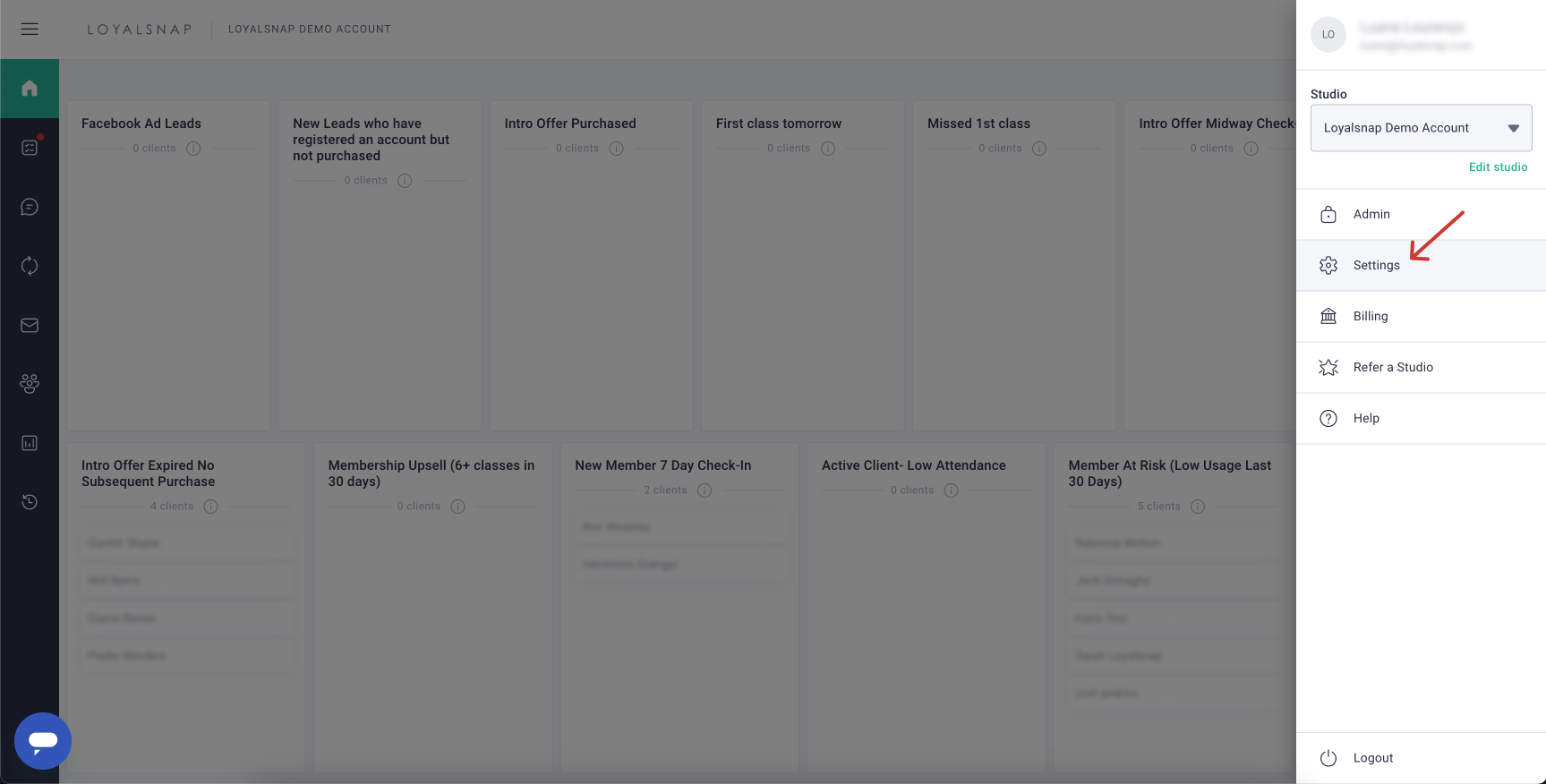Open Billing from the side menu
The height and width of the screenshot is (784, 1546).
pos(1370,317)
